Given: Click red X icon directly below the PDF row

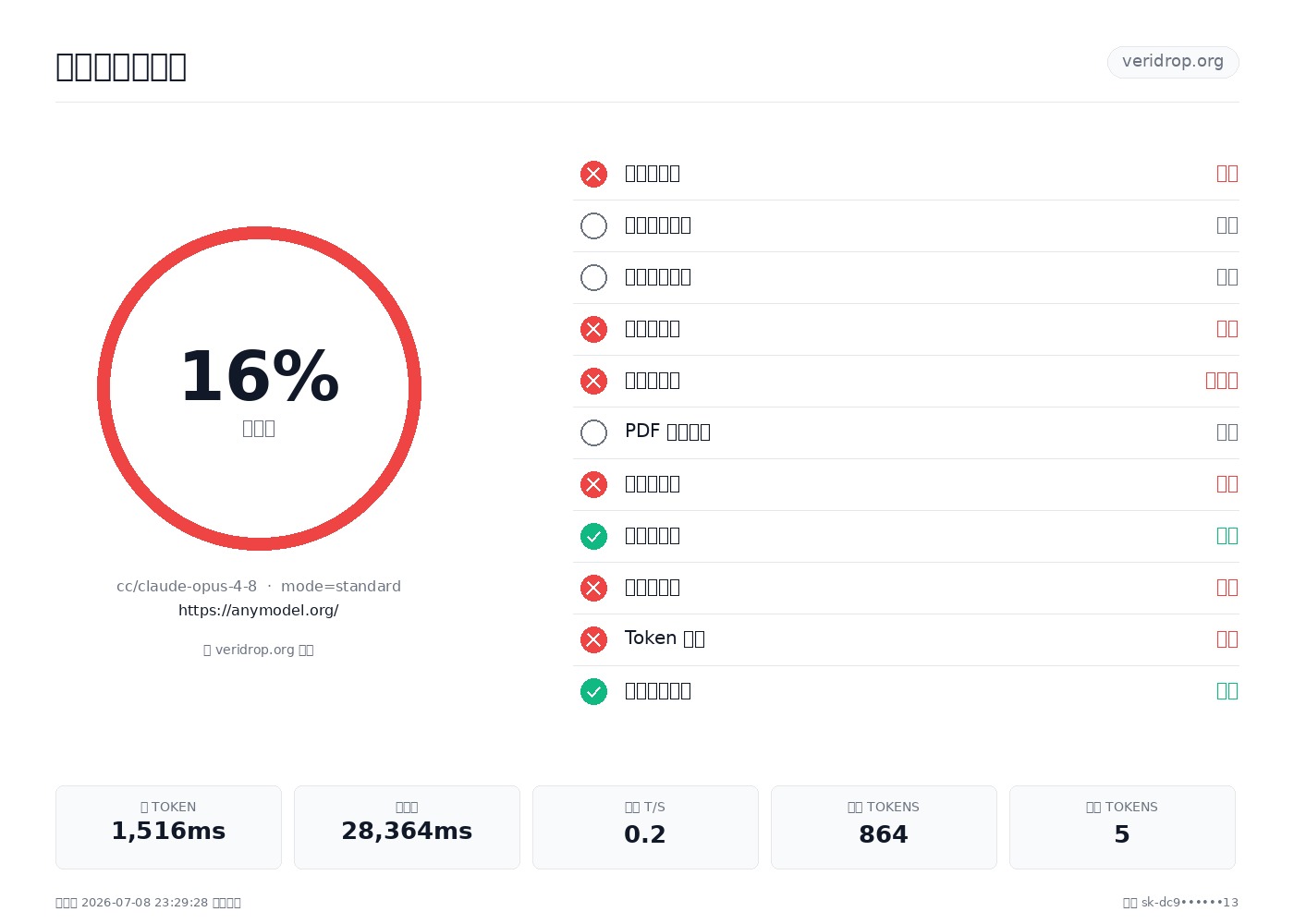Looking at the screenshot, I should [x=593, y=484].
